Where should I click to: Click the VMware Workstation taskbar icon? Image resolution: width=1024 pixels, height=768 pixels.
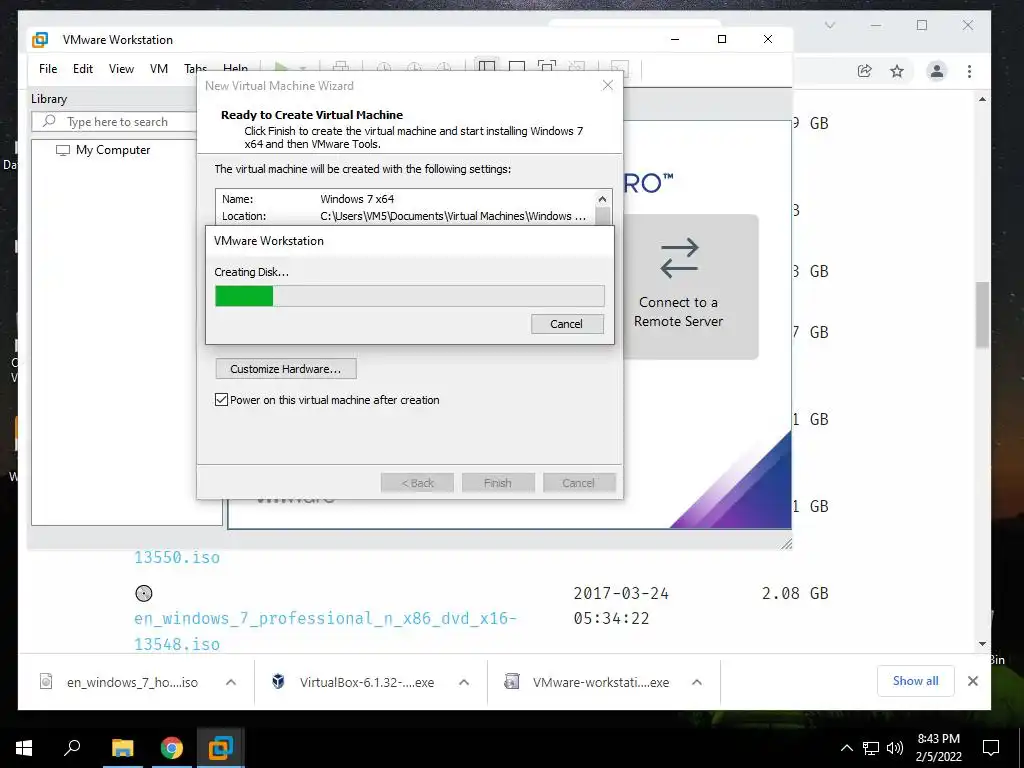click(x=221, y=748)
